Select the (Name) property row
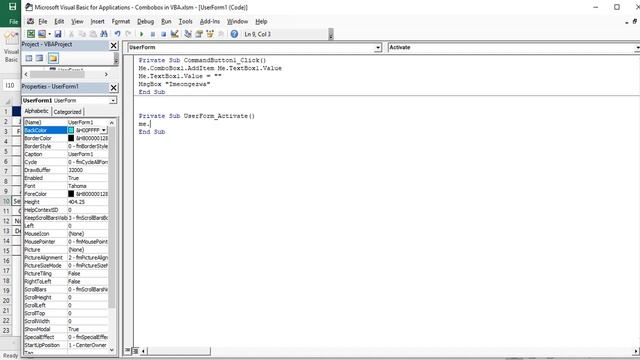This screenshot has height=360, width=640. click(x=66, y=122)
